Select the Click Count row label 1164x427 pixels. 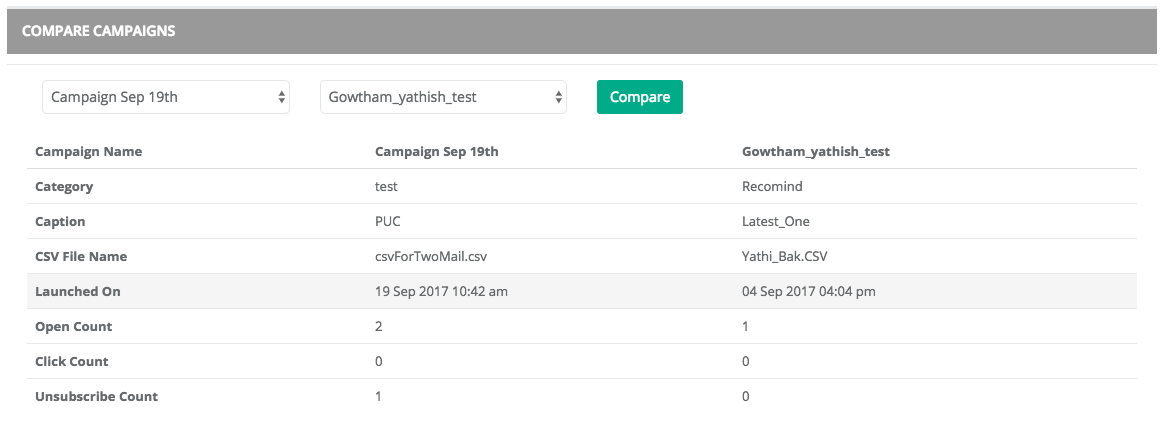pos(72,361)
